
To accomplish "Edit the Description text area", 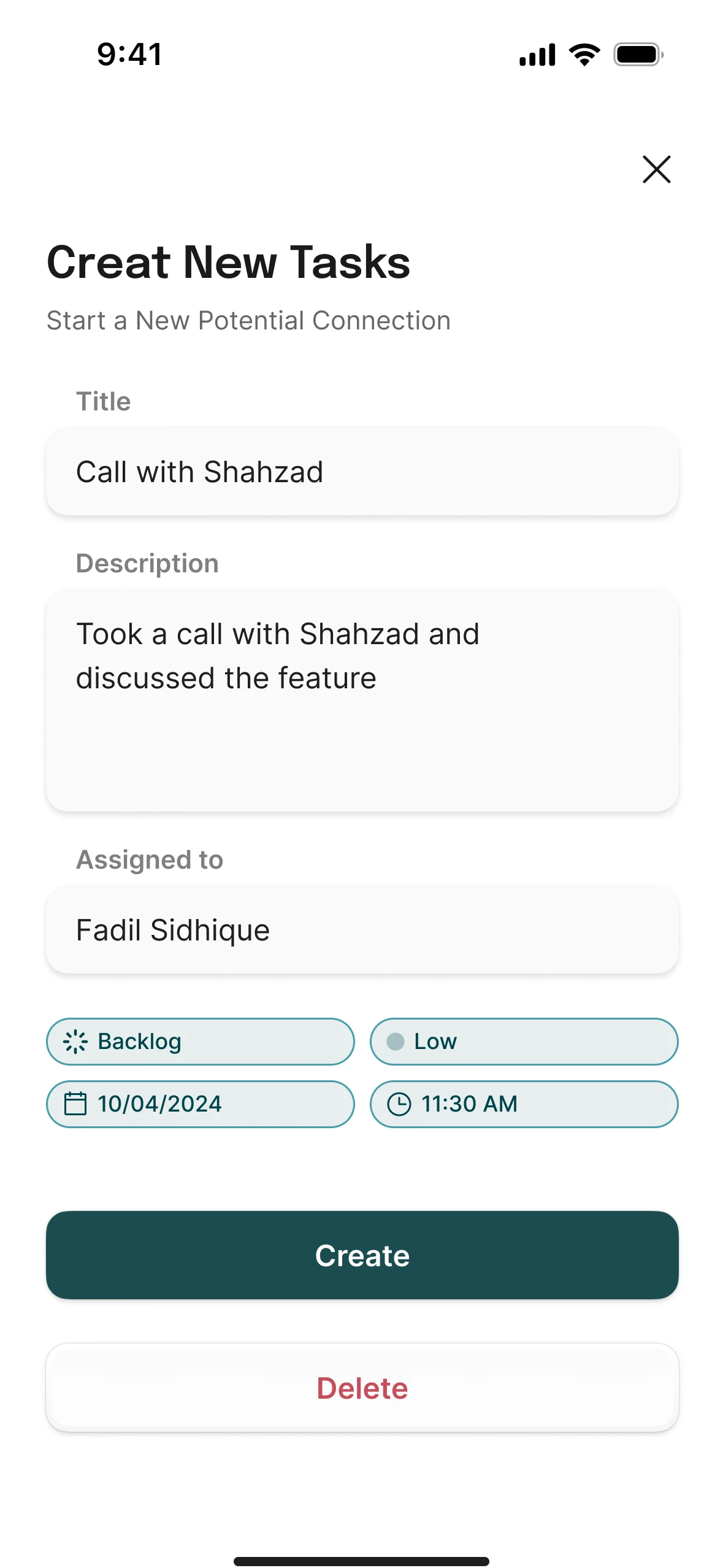I will [x=362, y=701].
